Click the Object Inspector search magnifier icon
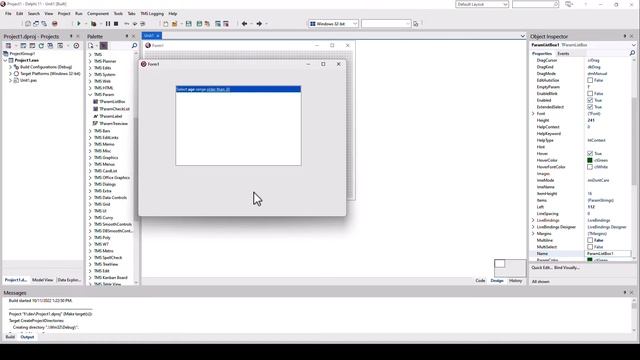This screenshot has height=360, width=640. click(x=632, y=53)
